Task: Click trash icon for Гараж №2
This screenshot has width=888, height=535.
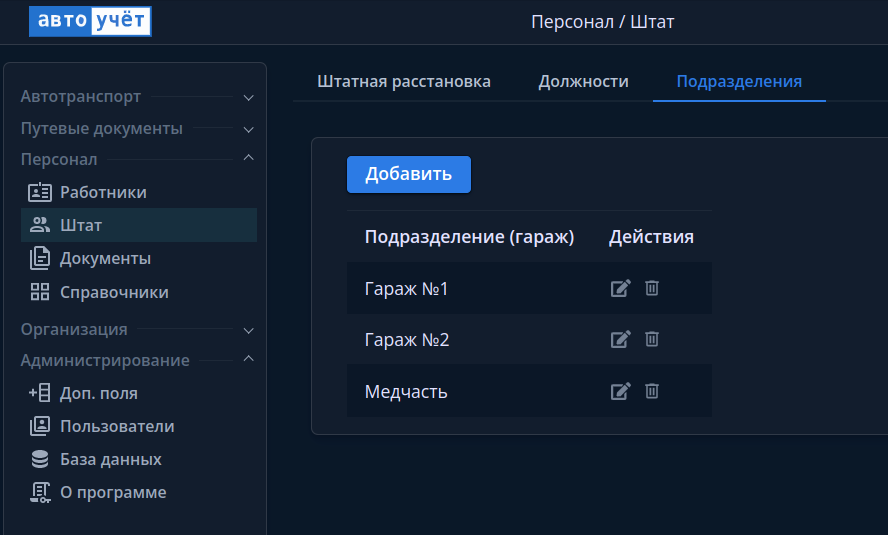Action: [x=652, y=339]
